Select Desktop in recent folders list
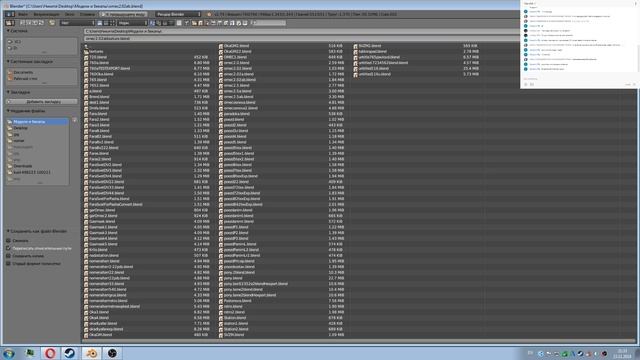 (38, 128)
